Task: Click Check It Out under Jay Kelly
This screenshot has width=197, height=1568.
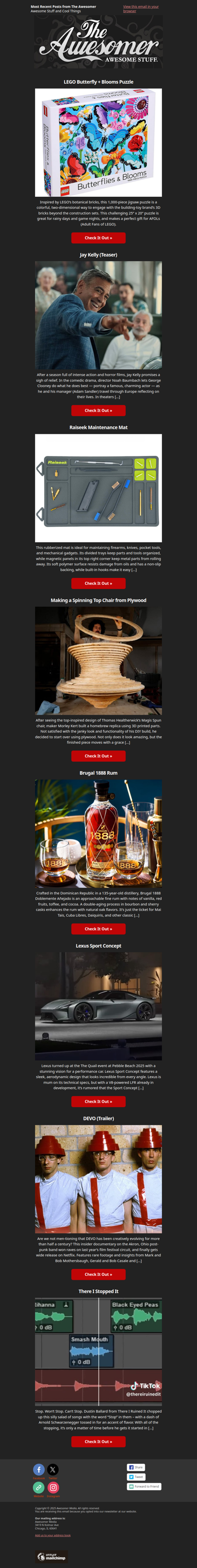Action: coord(98,410)
